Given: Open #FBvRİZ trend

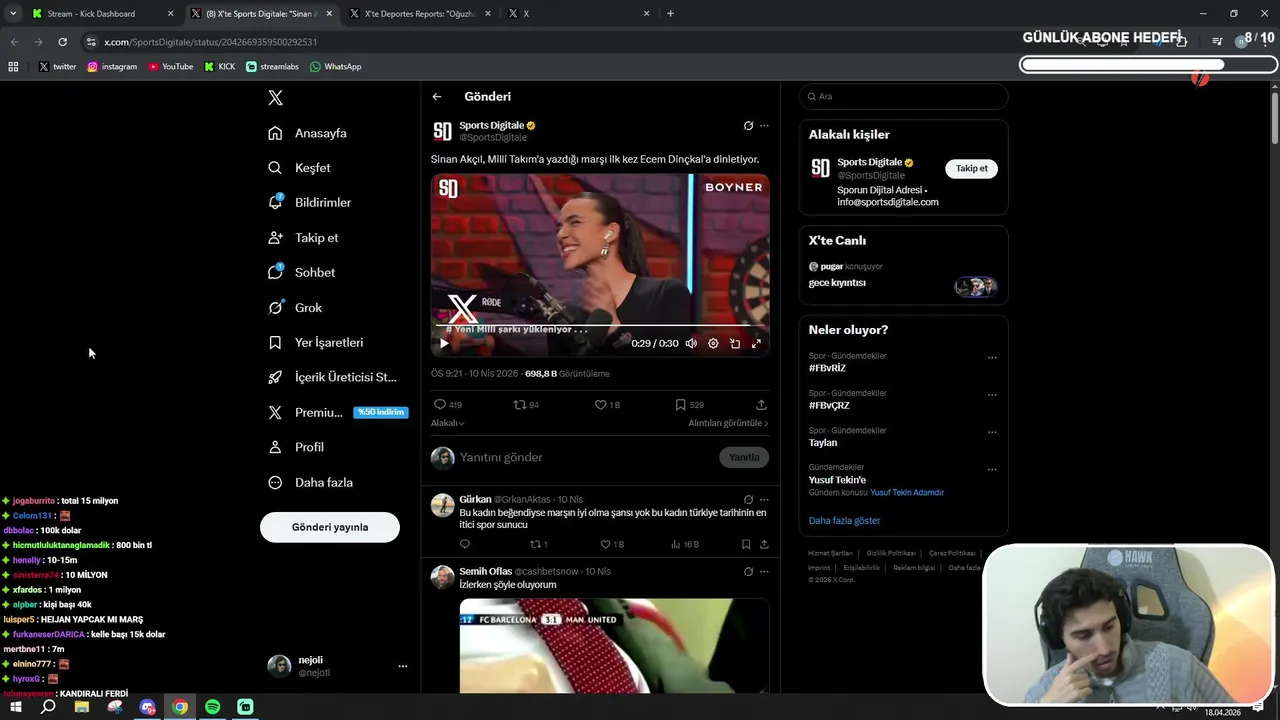Looking at the screenshot, I should 828,368.
